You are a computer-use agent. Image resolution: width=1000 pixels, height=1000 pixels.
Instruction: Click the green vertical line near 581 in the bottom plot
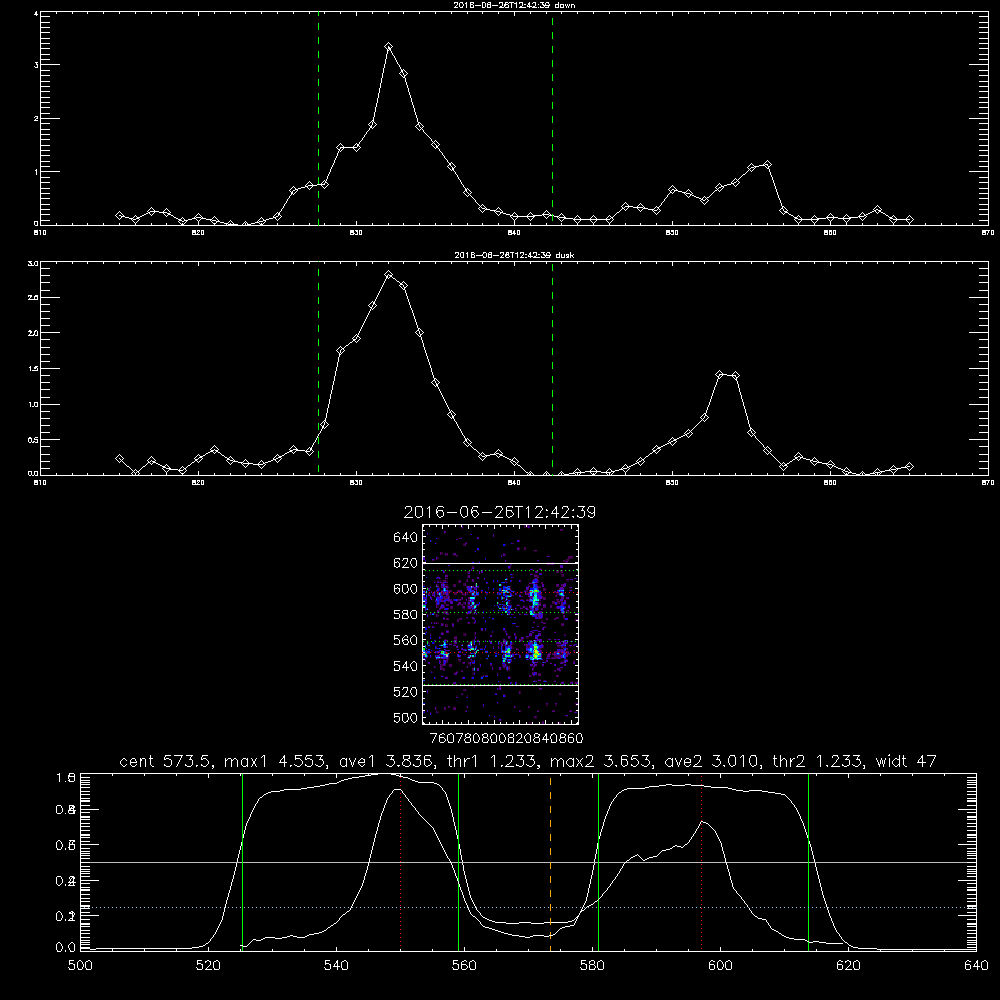point(598,862)
